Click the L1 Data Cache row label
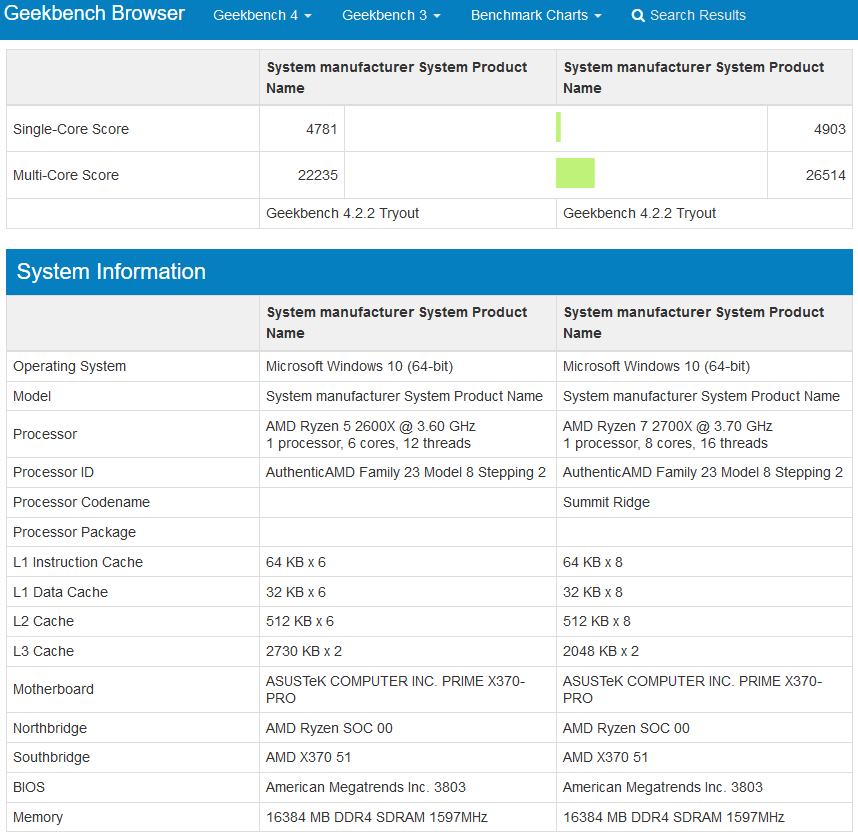The image size is (858, 837). [60, 592]
